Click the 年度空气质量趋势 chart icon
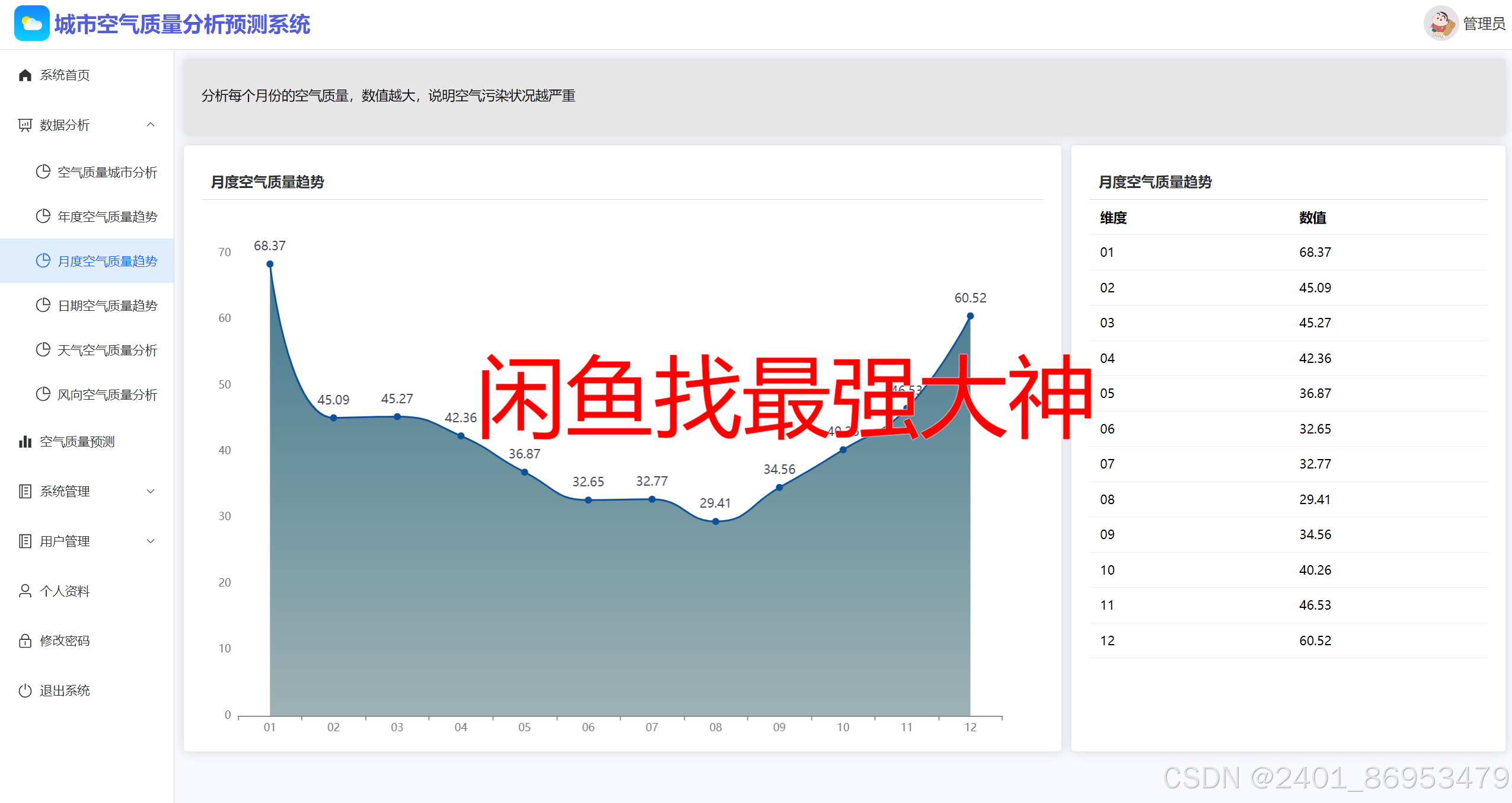Image resolution: width=1512 pixels, height=803 pixels. pos(43,216)
